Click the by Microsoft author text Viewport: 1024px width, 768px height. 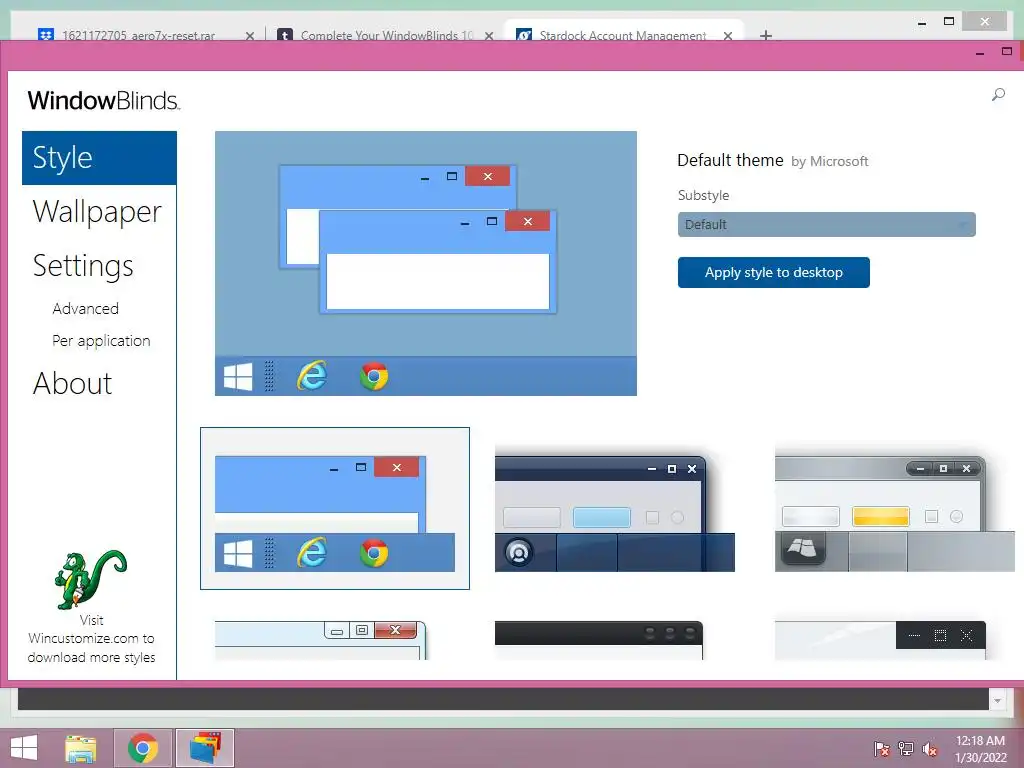coord(829,161)
